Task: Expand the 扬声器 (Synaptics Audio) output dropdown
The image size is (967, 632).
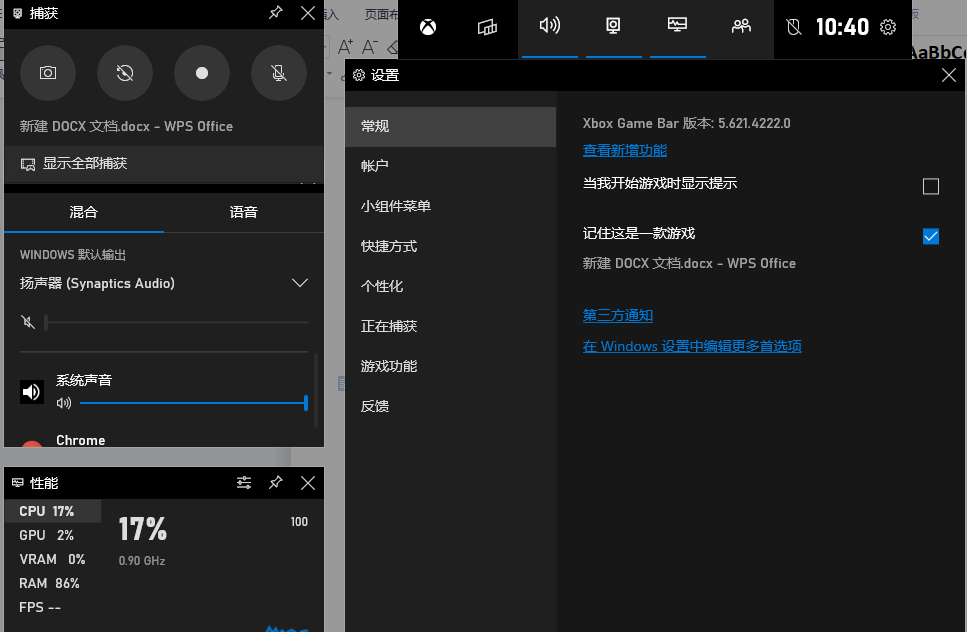Action: click(x=300, y=283)
